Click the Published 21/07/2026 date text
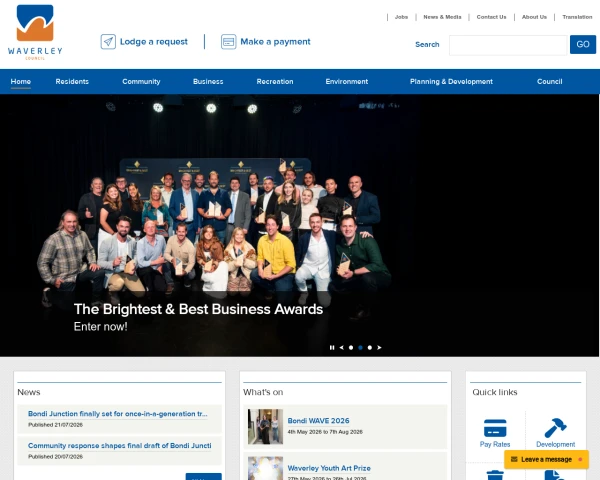The width and height of the screenshot is (600, 480). (x=55, y=424)
